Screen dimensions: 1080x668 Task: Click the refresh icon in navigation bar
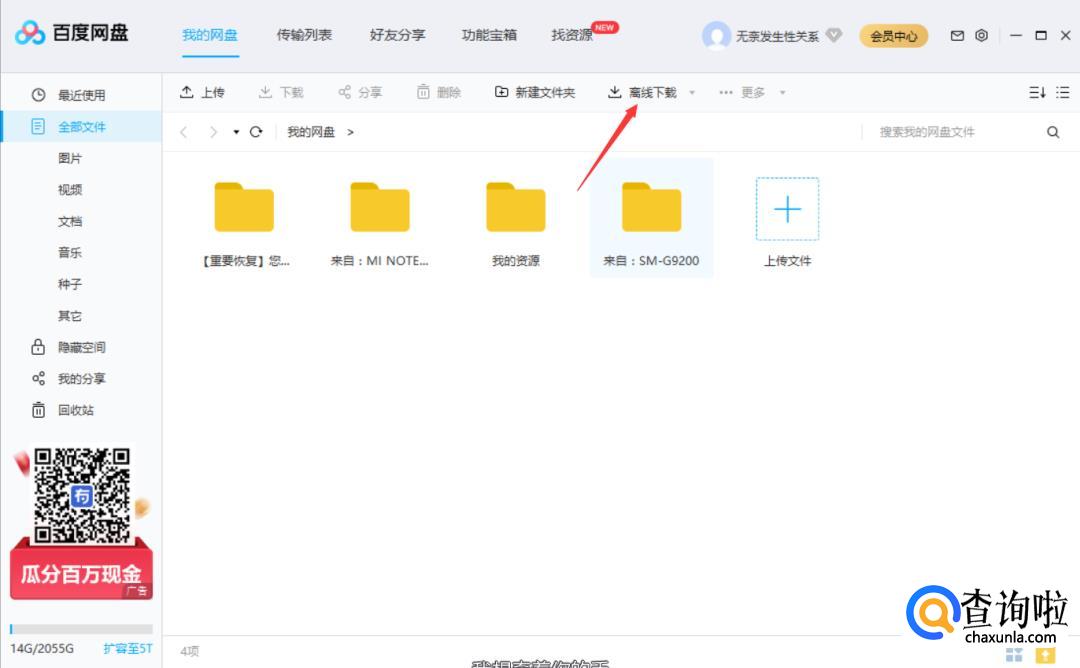pyautogui.click(x=256, y=132)
